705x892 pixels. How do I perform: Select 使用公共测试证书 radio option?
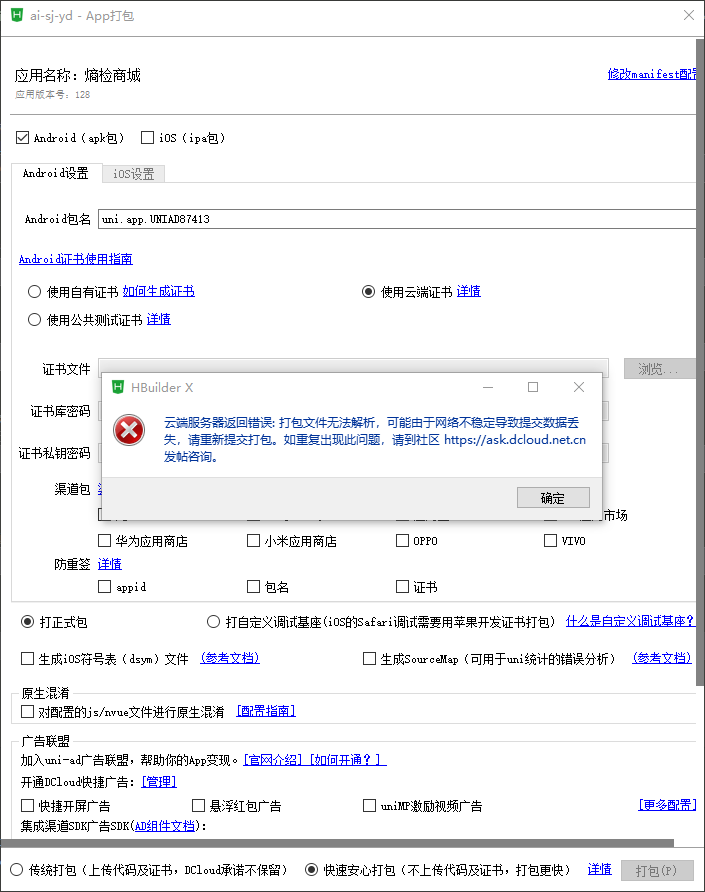pyautogui.click(x=34, y=320)
